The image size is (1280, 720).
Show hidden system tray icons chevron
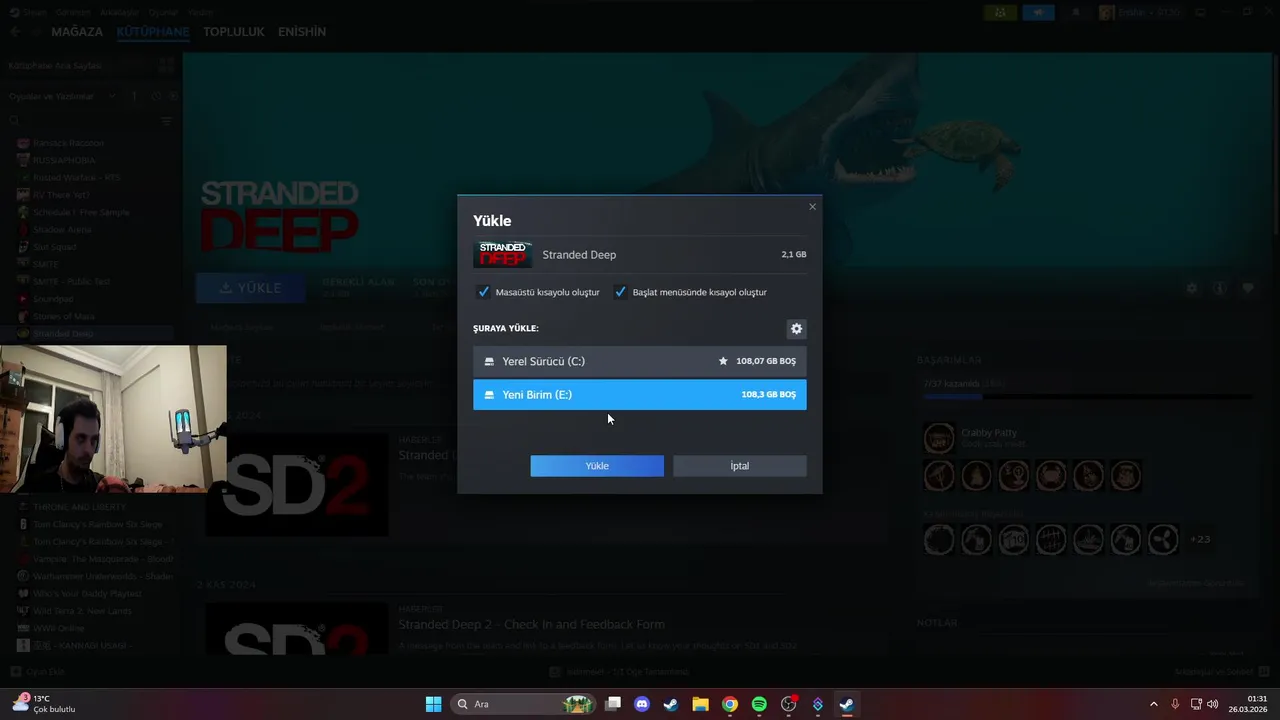(1153, 704)
